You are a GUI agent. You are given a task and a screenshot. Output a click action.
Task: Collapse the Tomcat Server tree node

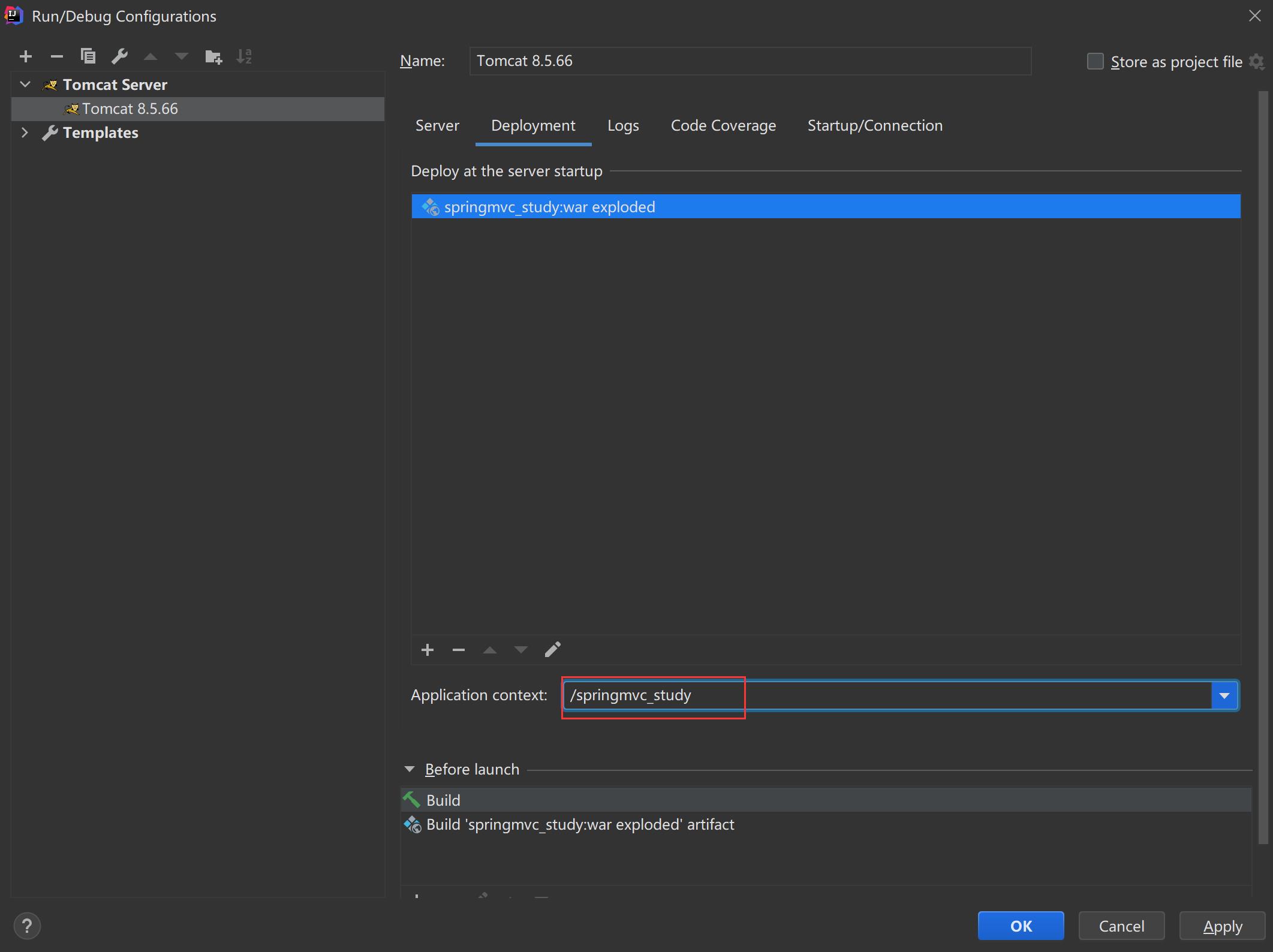tap(25, 85)
